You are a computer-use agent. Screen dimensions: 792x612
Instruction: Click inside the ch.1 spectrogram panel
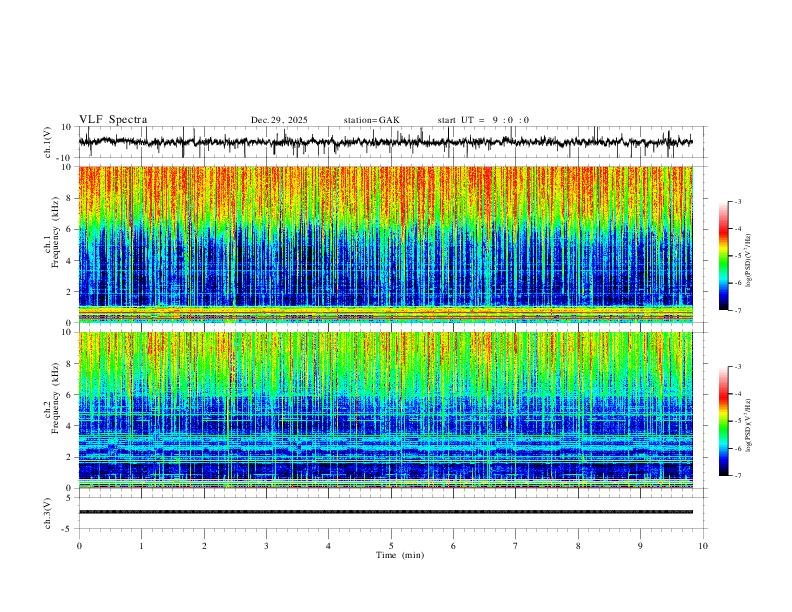coord(386,244)
